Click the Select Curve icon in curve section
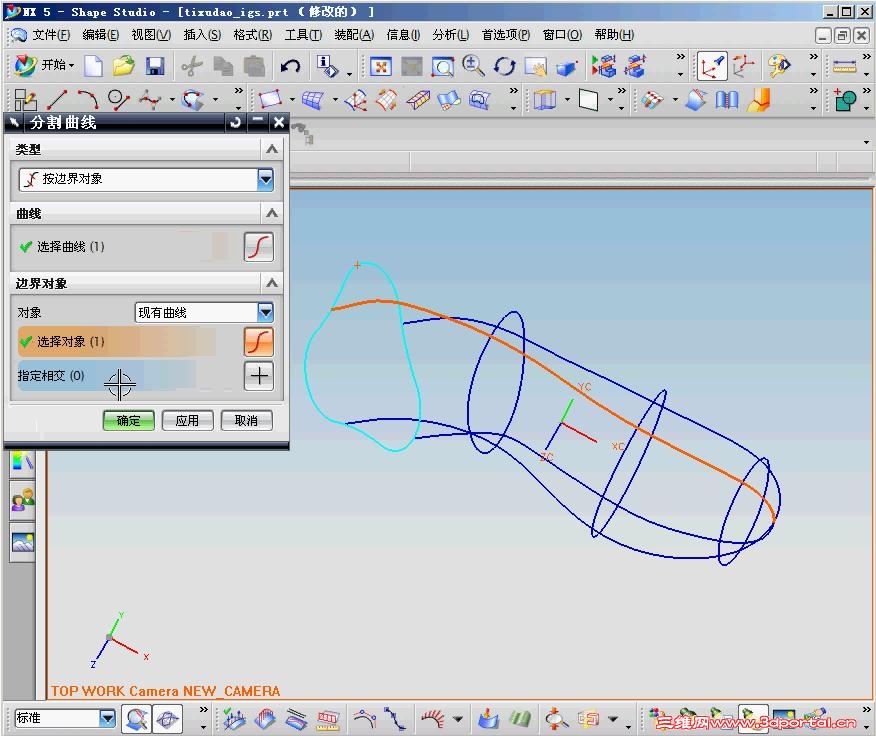Viewport: 876px width, 736px height. pyautogui.click(x=259, y=246)
